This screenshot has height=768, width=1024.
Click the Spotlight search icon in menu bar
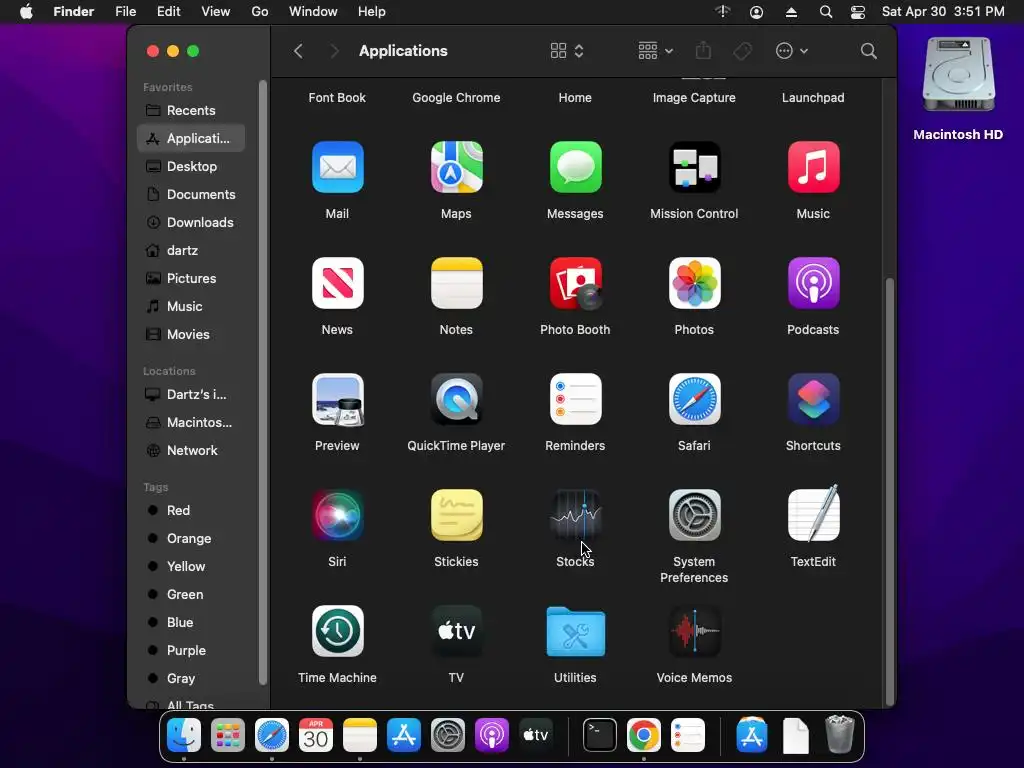pyautogui.click(x=825, y=12)
